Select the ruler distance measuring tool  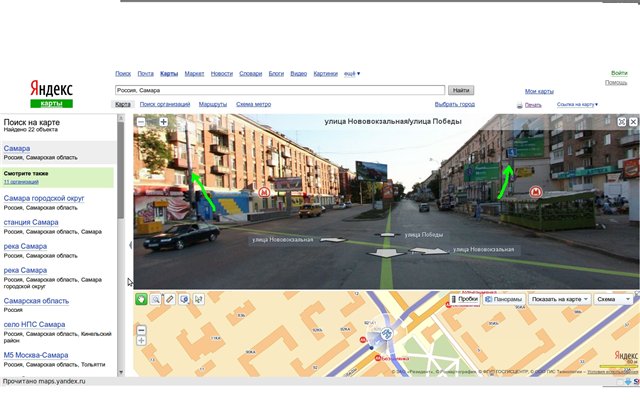(170, 299)
